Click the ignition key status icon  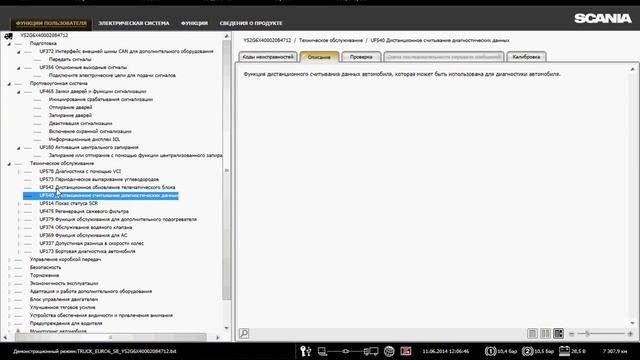click(x=306, y=351)
